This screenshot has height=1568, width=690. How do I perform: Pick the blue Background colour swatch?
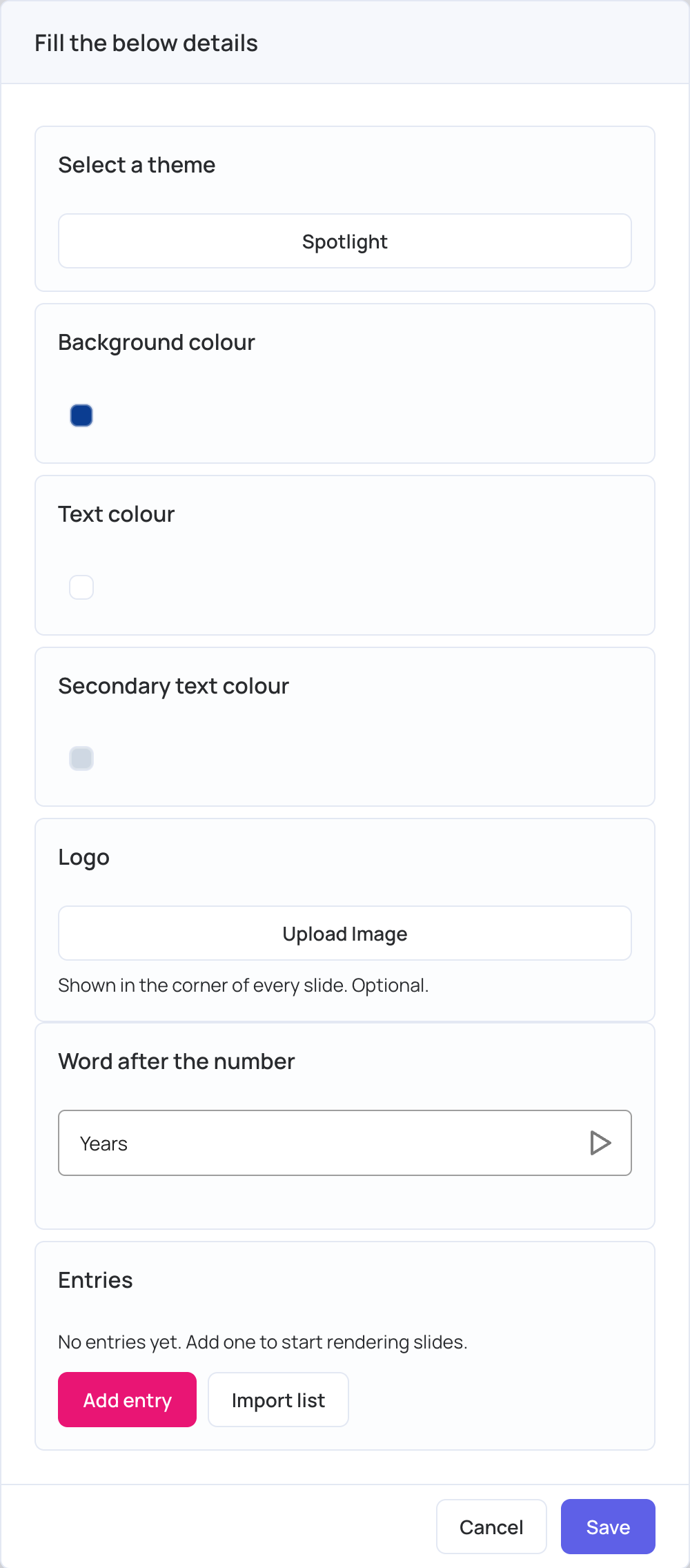pyautogui.click(x=81, y=415)
